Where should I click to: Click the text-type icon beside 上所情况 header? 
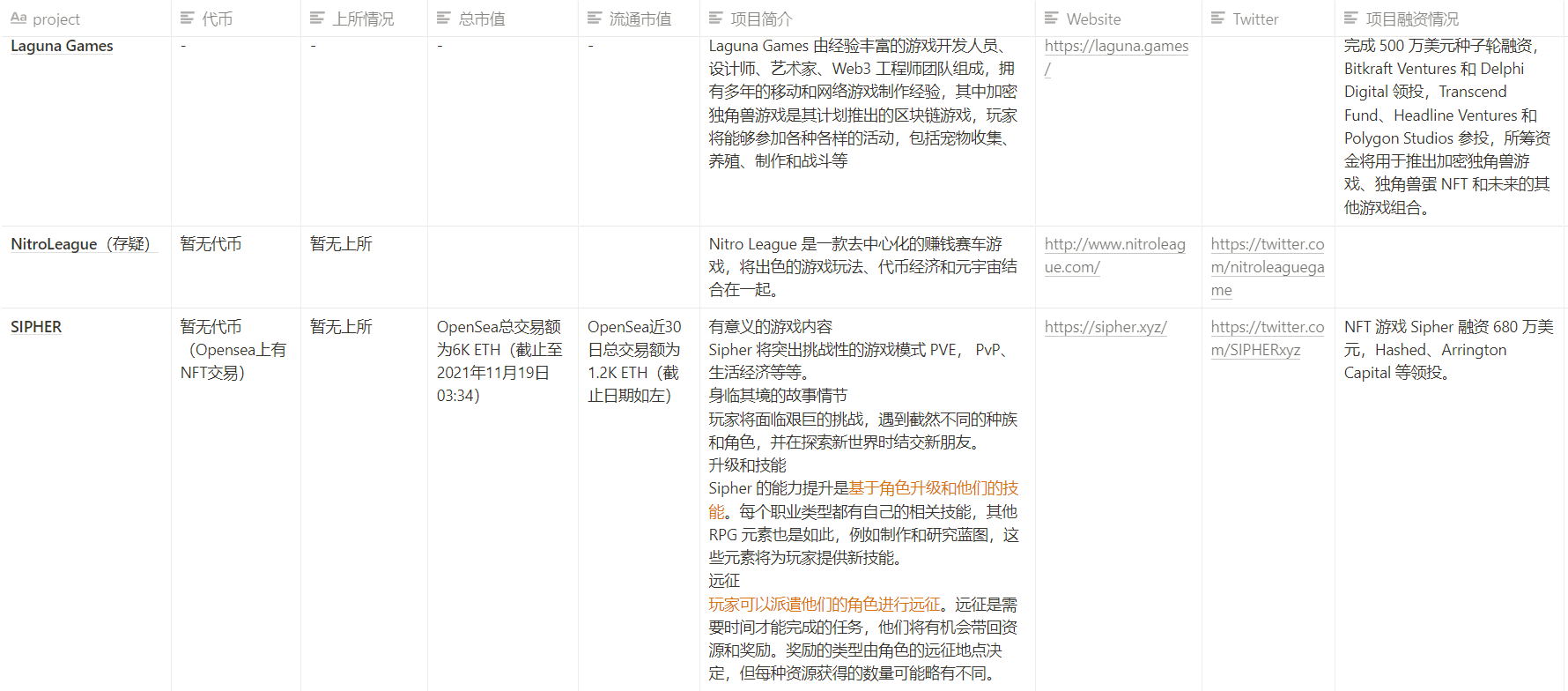[x=317, y=19]
